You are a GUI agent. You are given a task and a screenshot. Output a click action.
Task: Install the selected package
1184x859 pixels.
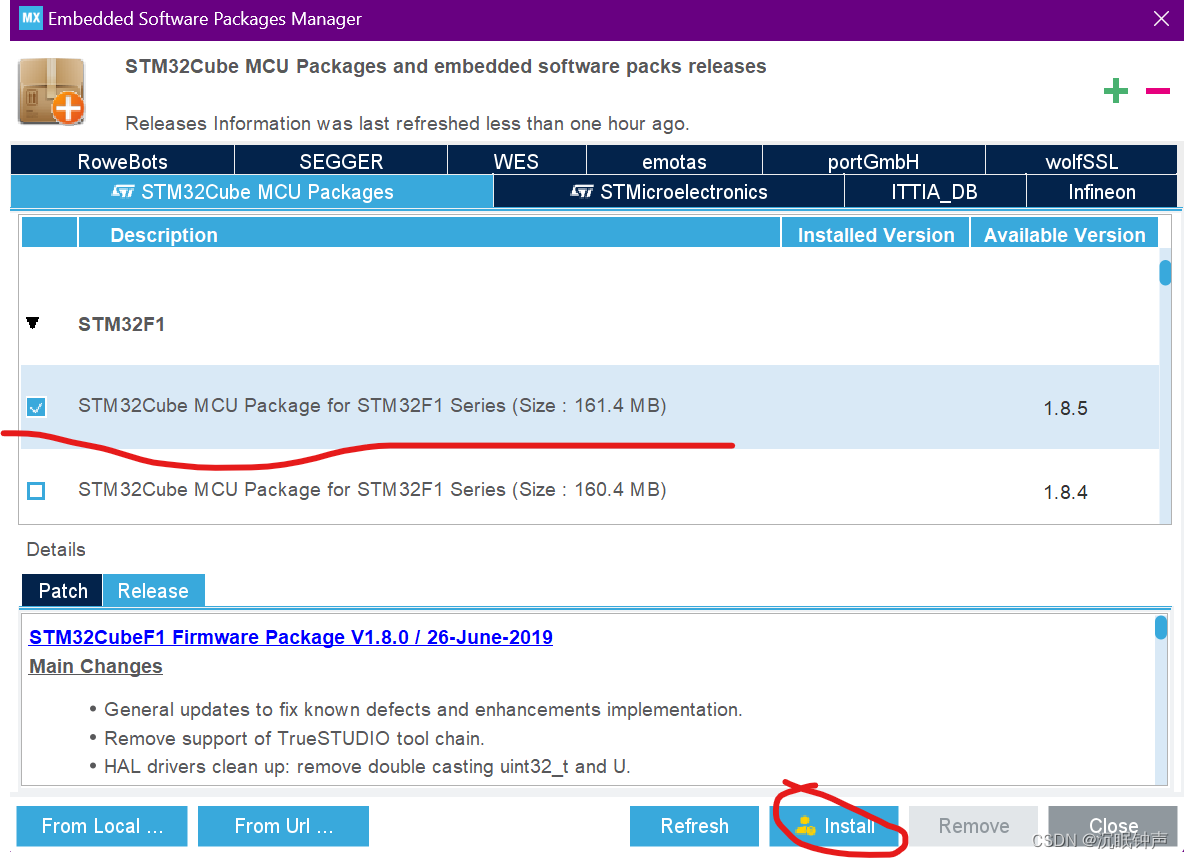coord(834,826)
